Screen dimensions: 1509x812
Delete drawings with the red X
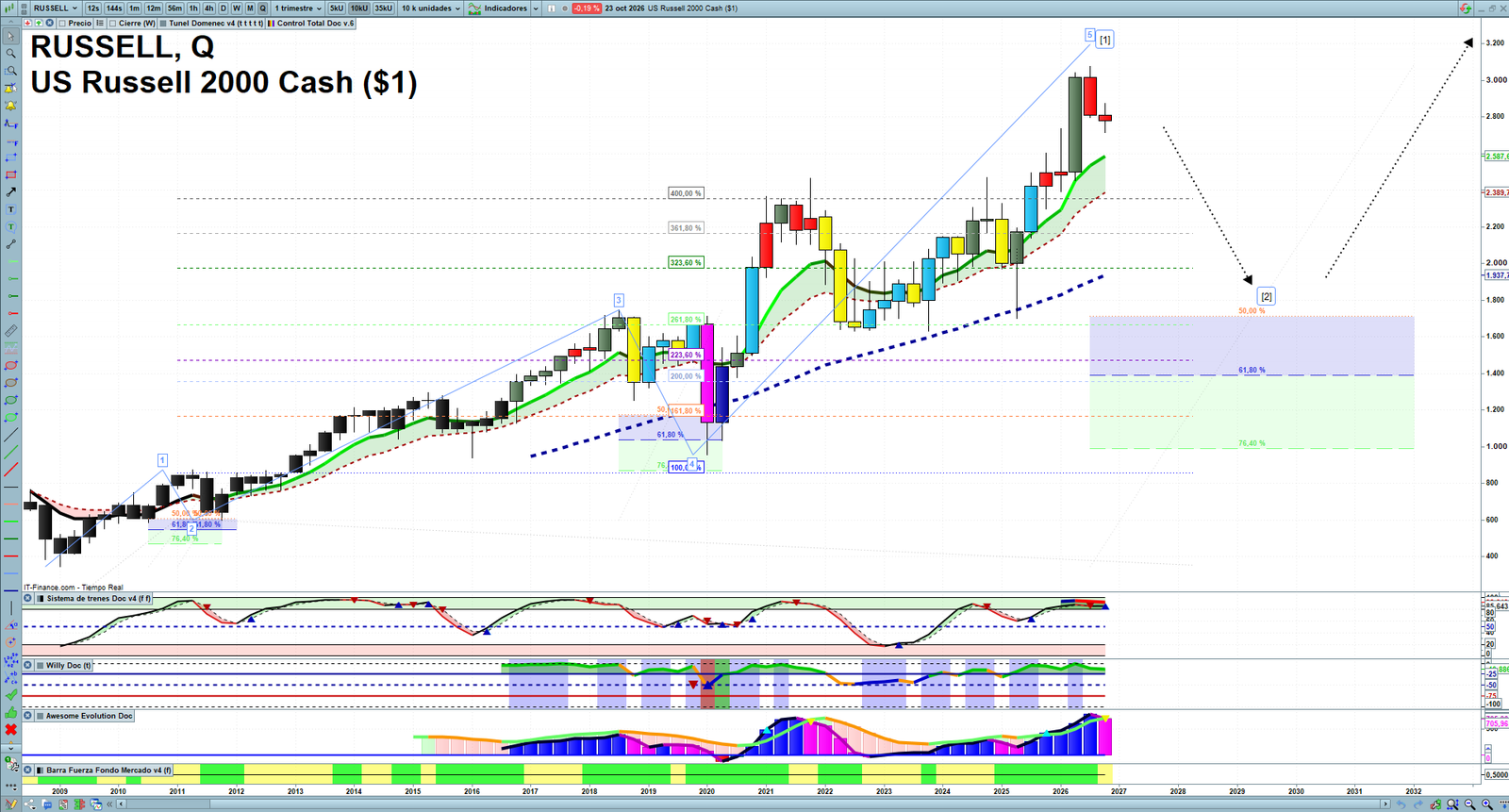tap(10, 730)
